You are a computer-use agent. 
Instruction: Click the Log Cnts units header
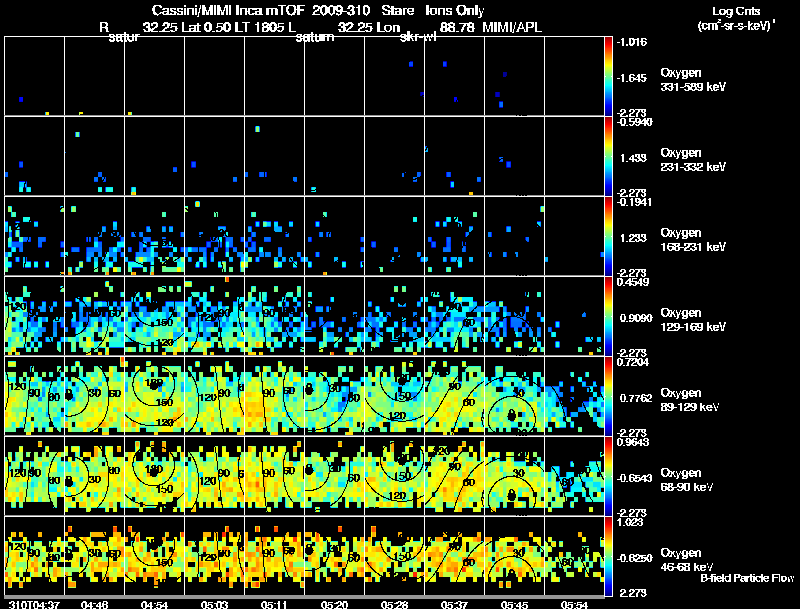(736, 18)
